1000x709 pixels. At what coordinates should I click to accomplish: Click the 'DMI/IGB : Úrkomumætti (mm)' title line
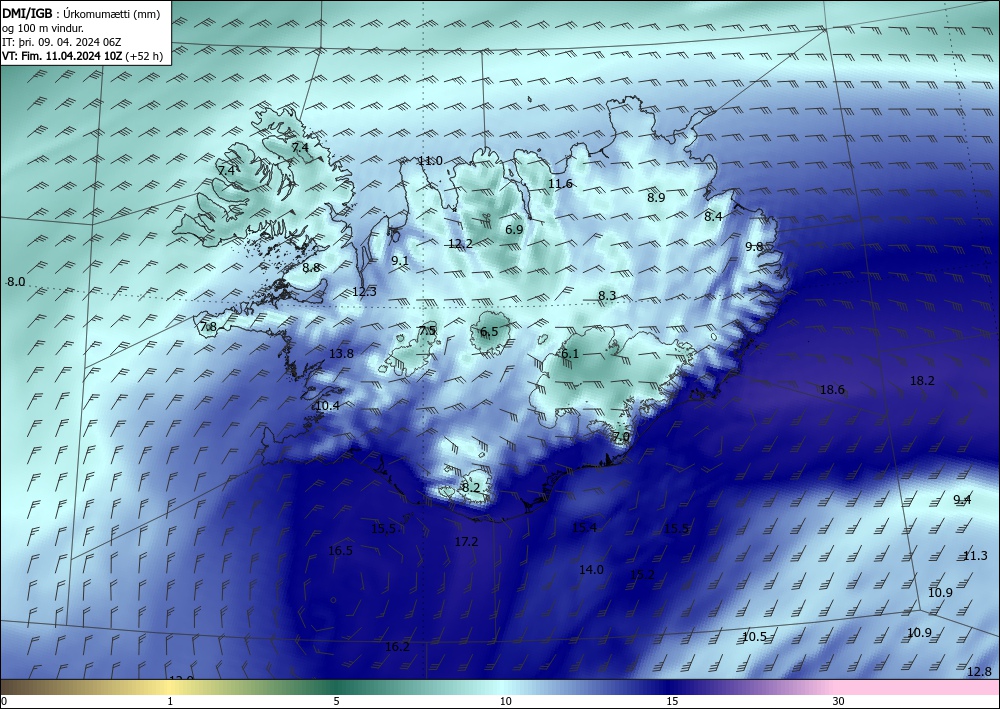point(81,15)
